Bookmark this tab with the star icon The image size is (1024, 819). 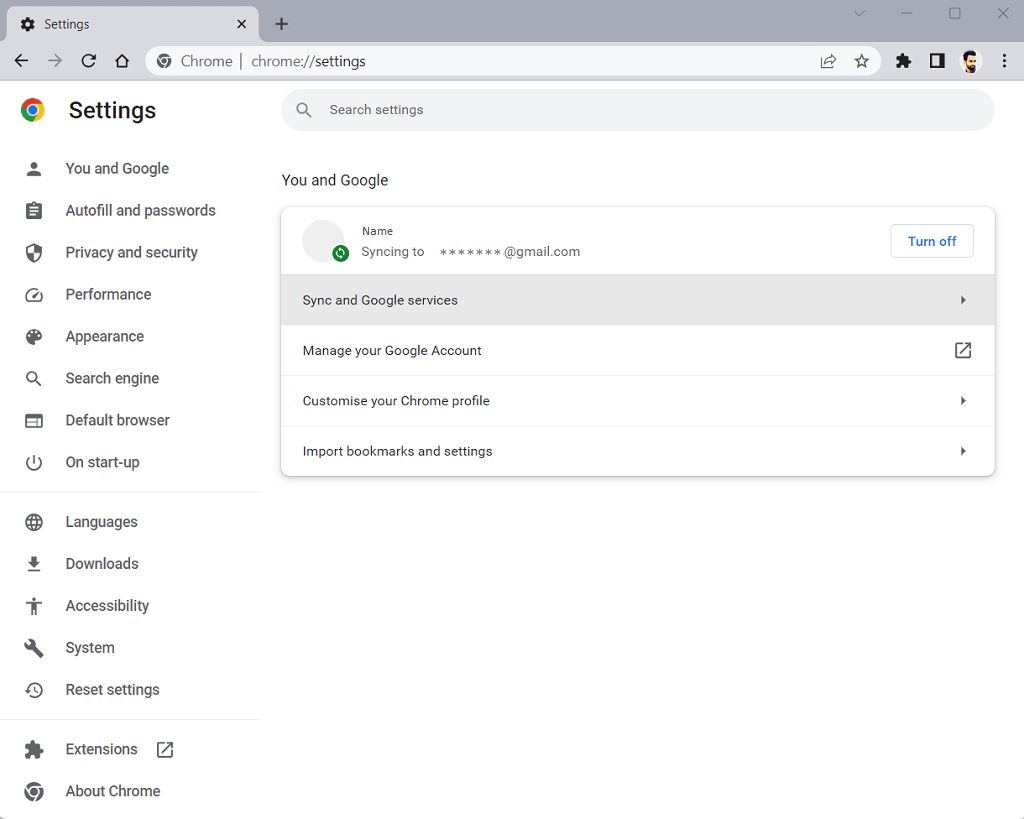click(x=861, y=61)
